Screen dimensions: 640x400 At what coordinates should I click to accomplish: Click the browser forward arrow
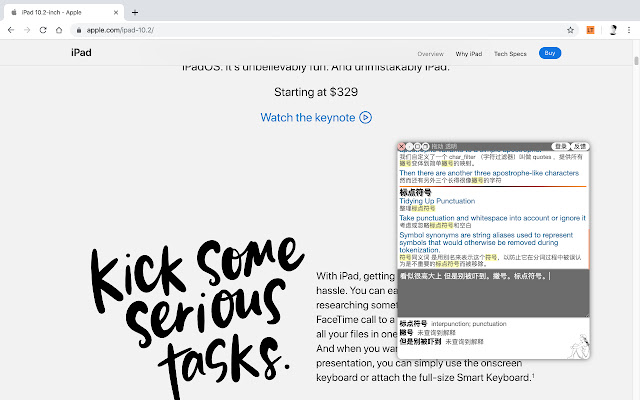tap(27, 30)
